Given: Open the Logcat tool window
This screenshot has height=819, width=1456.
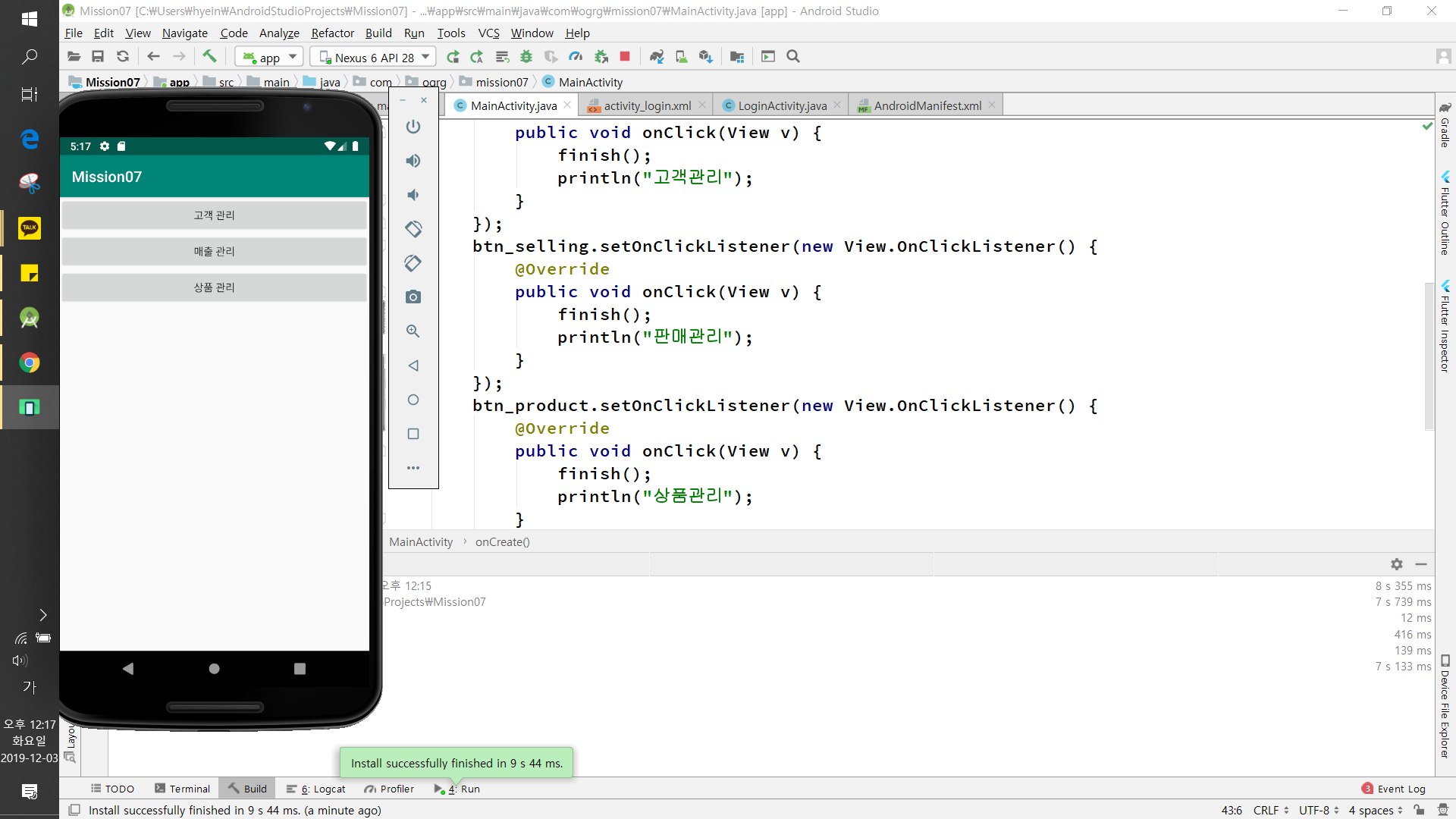Looking at the screenshot, I should tap(317, 789).
